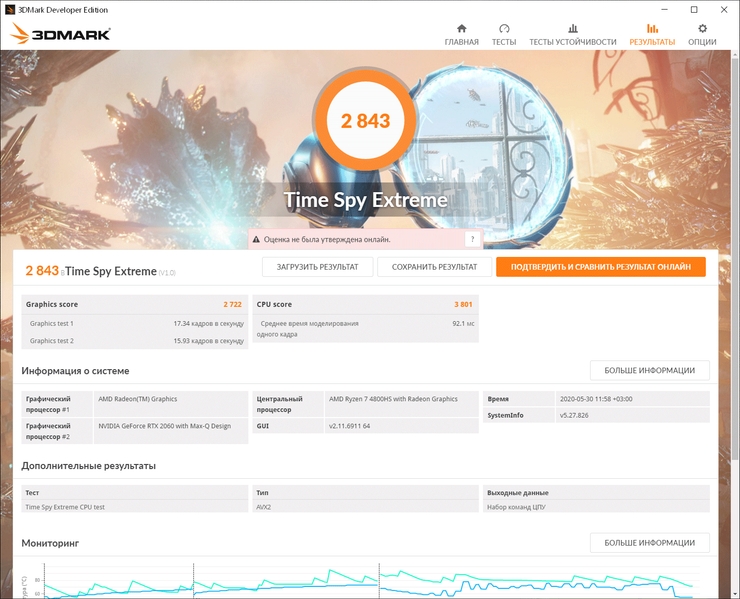740x599 pixels.
Task: Click the Time Spy Extreme banner title
Action: 366,200
